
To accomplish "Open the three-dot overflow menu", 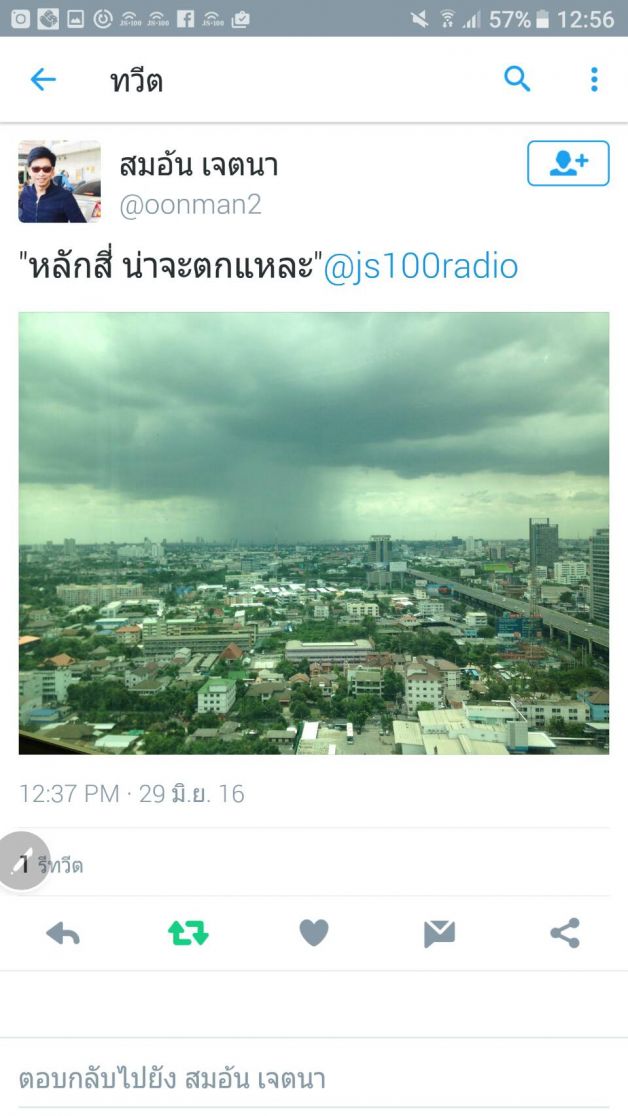I will 594,80.
